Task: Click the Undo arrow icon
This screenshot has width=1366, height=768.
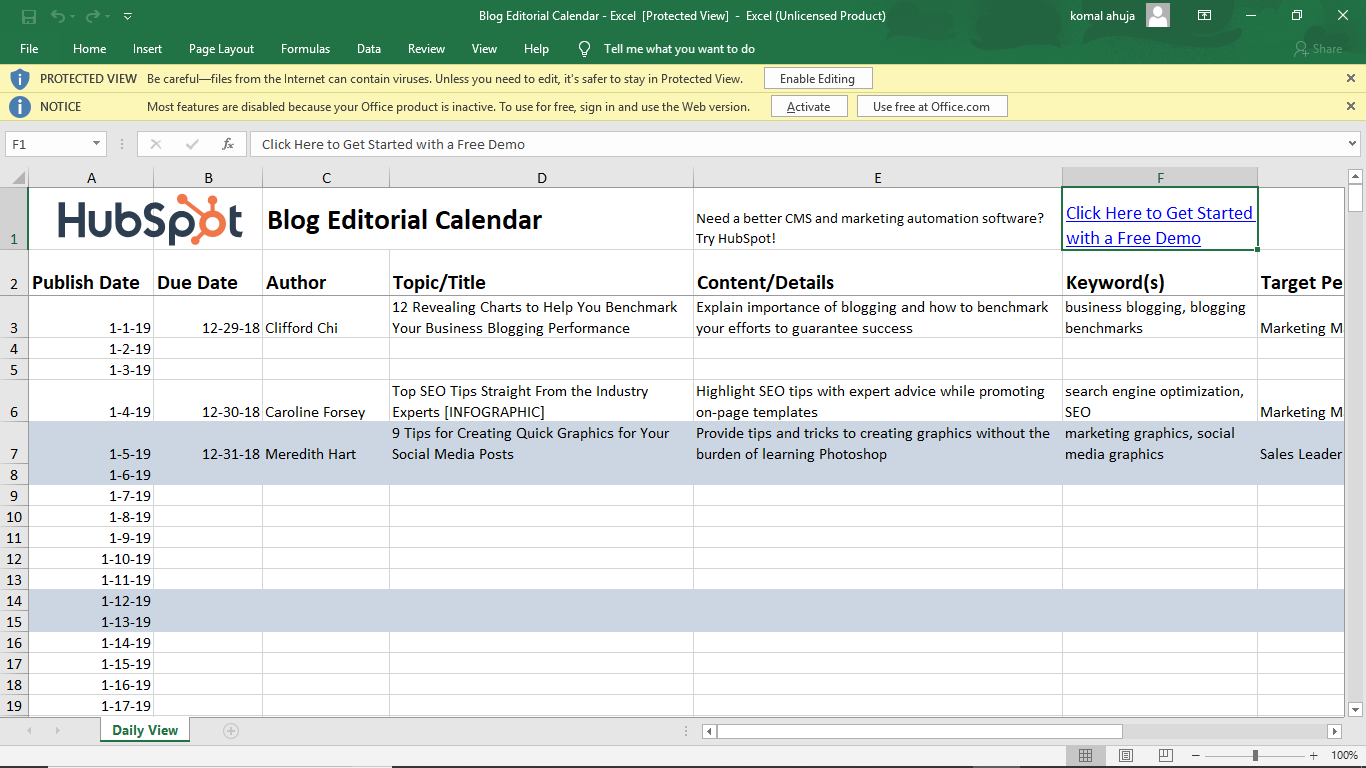Action: coord(58,16)
